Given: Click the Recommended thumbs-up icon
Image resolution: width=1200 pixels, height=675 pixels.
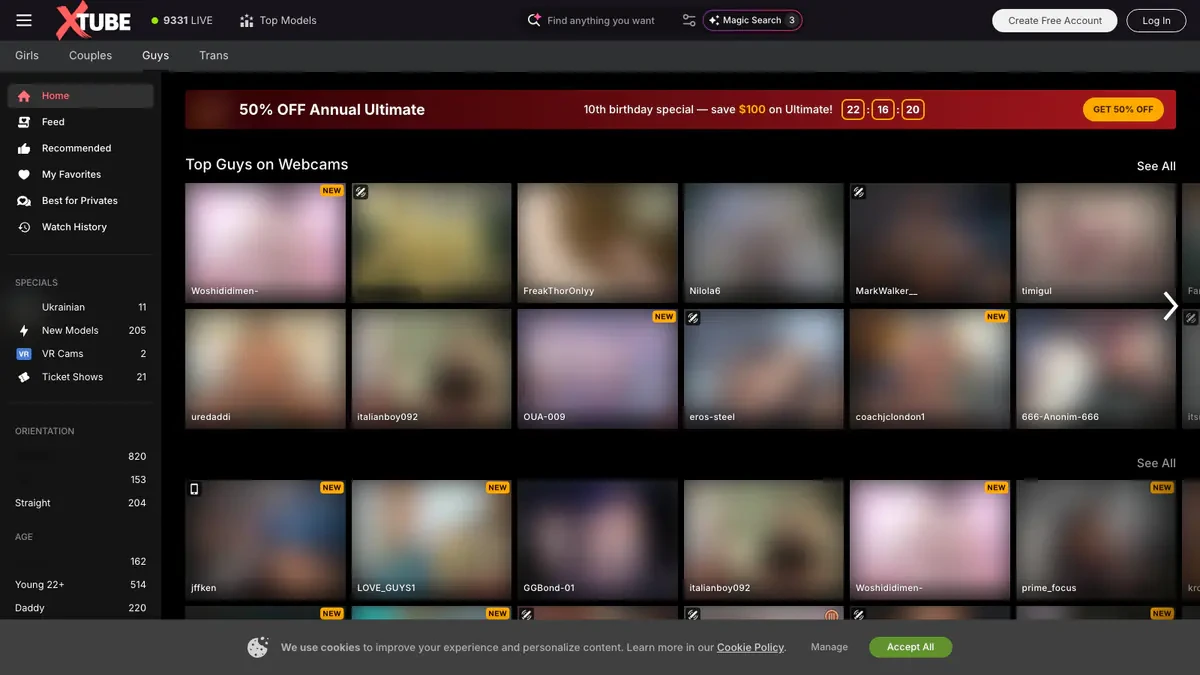Looking at the screenshot, I should click(x=24, y=148).
